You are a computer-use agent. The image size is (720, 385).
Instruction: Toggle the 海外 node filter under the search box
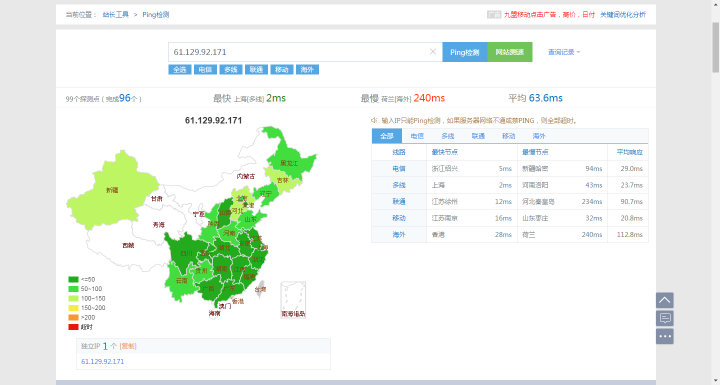tap(307, 69)
